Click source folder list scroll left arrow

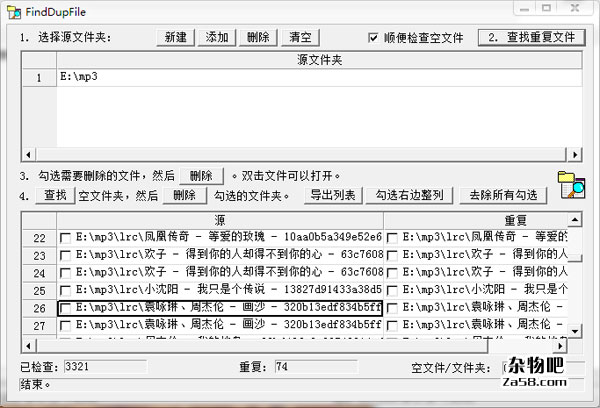point(29,155)
